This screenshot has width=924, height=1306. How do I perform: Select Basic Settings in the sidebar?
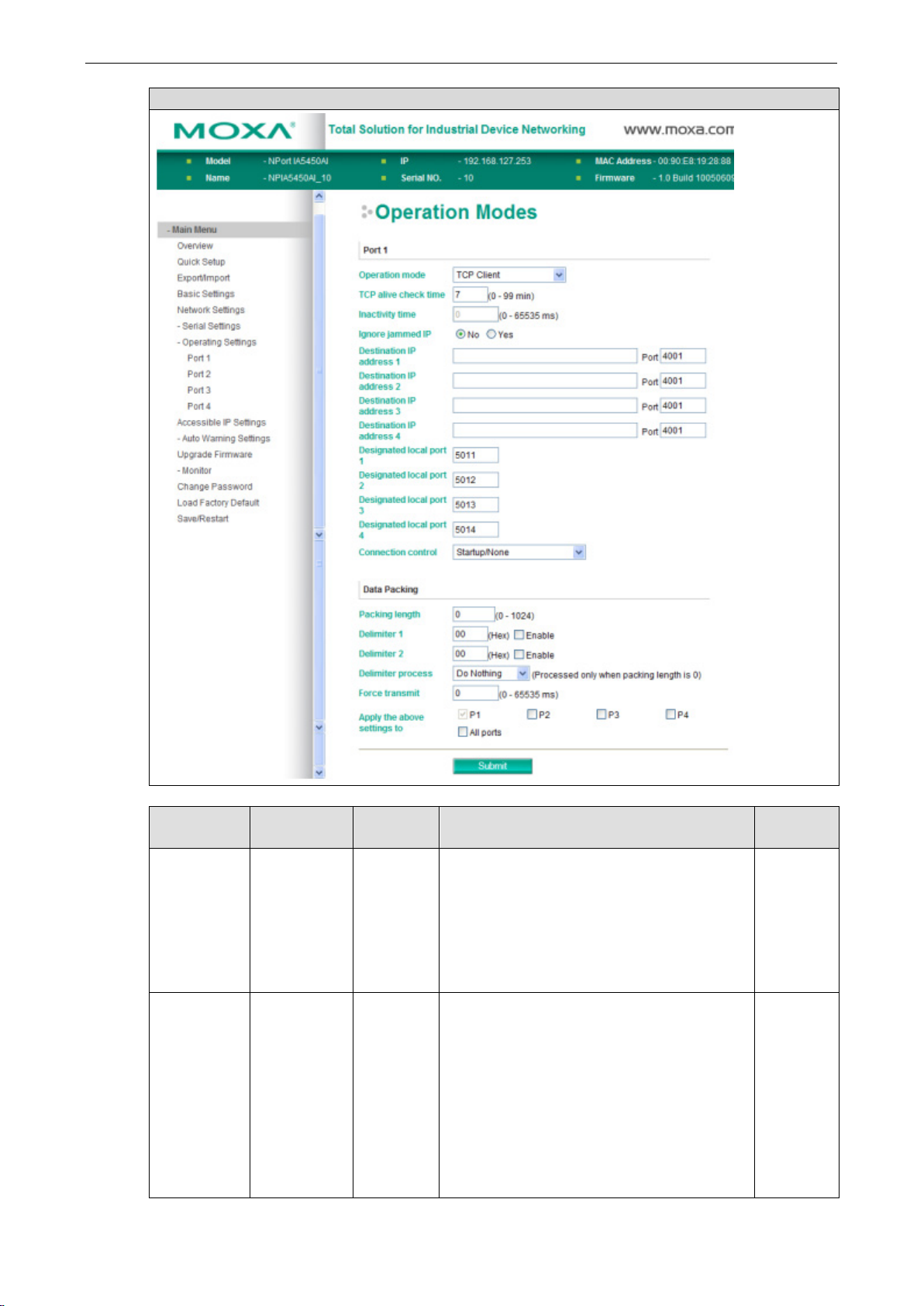(205, 295)
